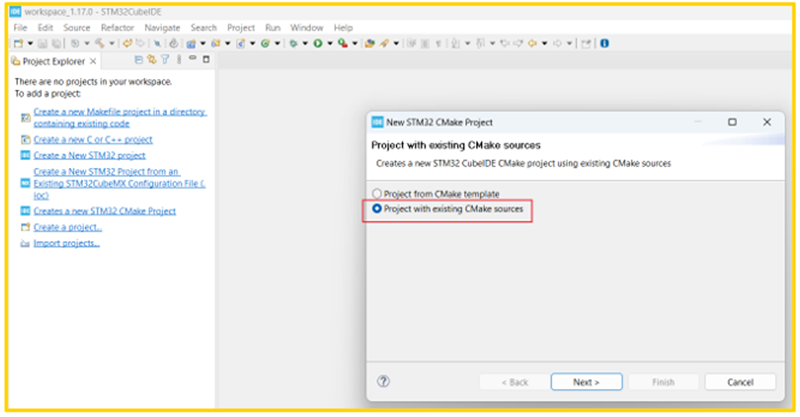Maximize the New STM32 CMake Project dialog

[732, 122]
